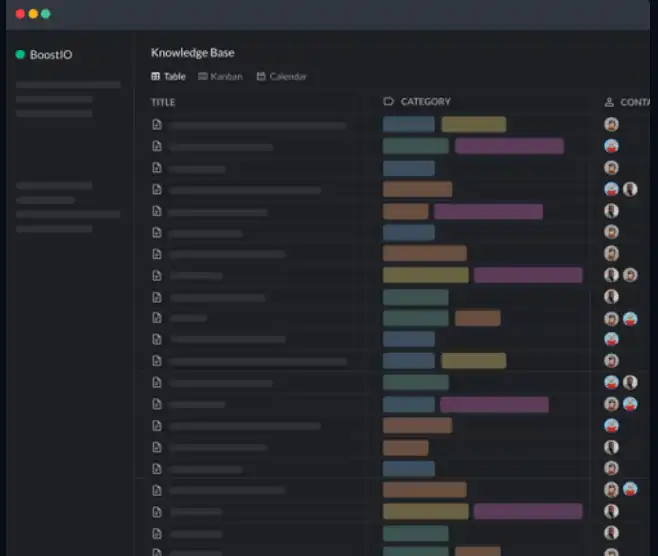This screenshot has height=556, width=658.
Task: Click the contact avatar in first row
Action: coord(611,125)
